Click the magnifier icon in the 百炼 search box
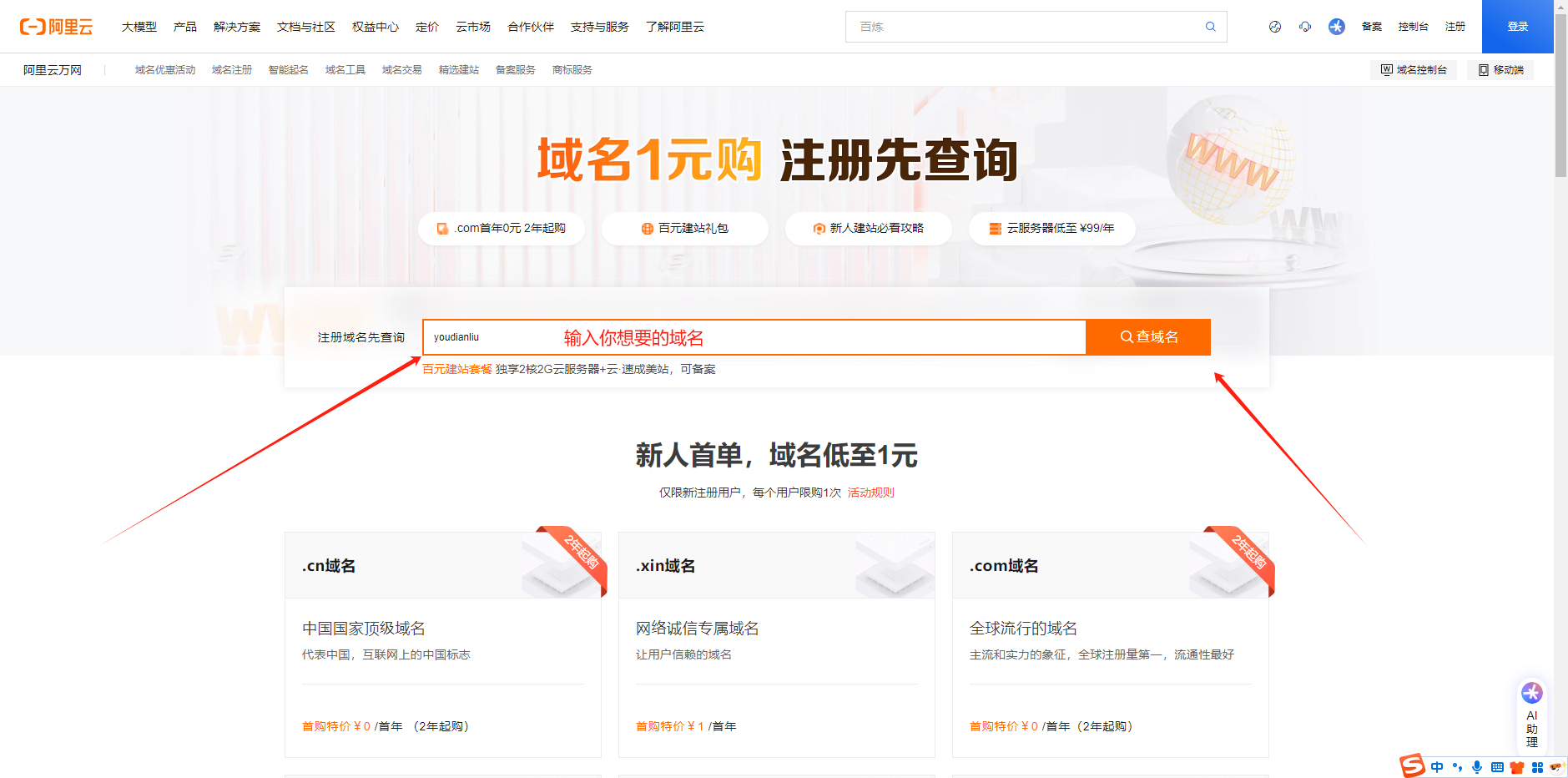The width and height of the screenshot is (1568, 778). [x=1210, y=26]
